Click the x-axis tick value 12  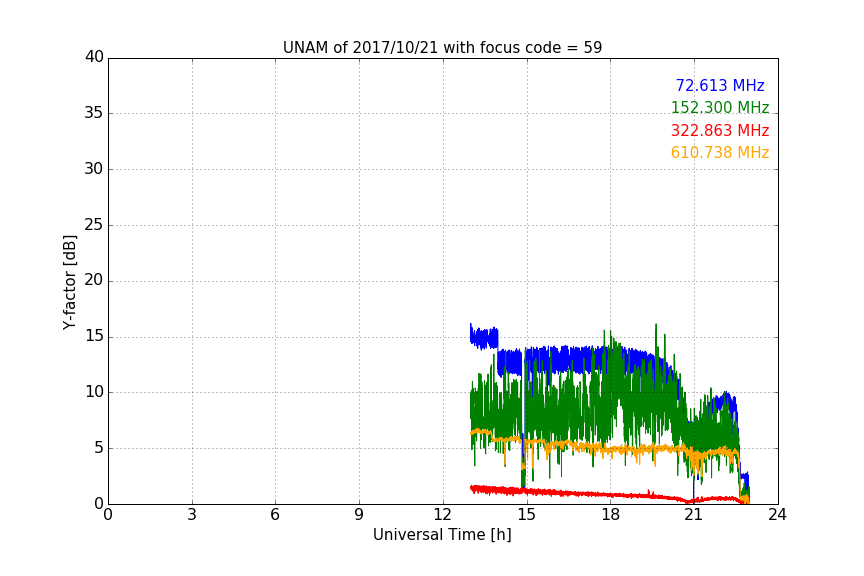pyautogui.click(x=443, y=515)
